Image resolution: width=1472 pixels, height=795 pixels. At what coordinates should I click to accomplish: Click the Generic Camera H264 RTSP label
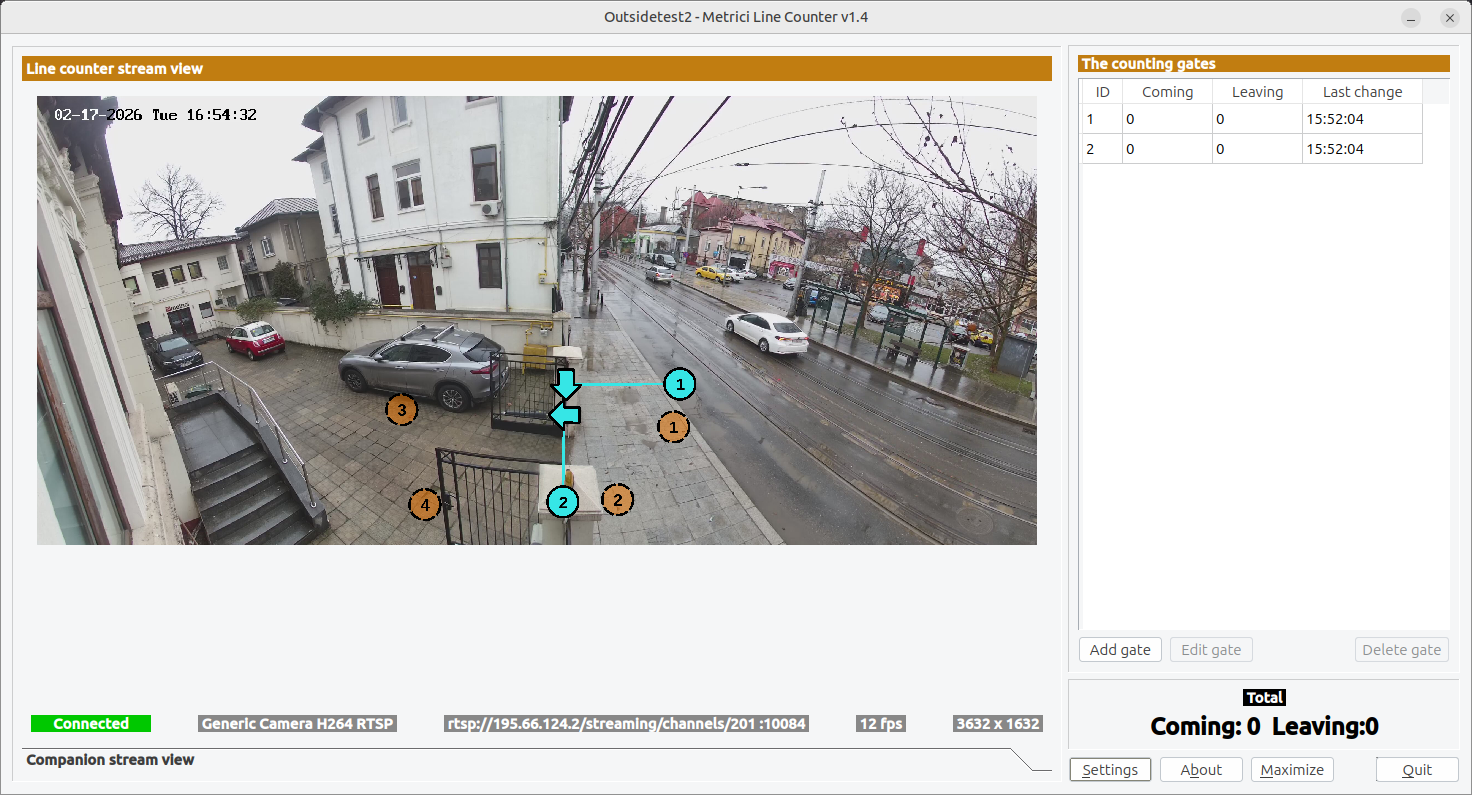point(298,724)
